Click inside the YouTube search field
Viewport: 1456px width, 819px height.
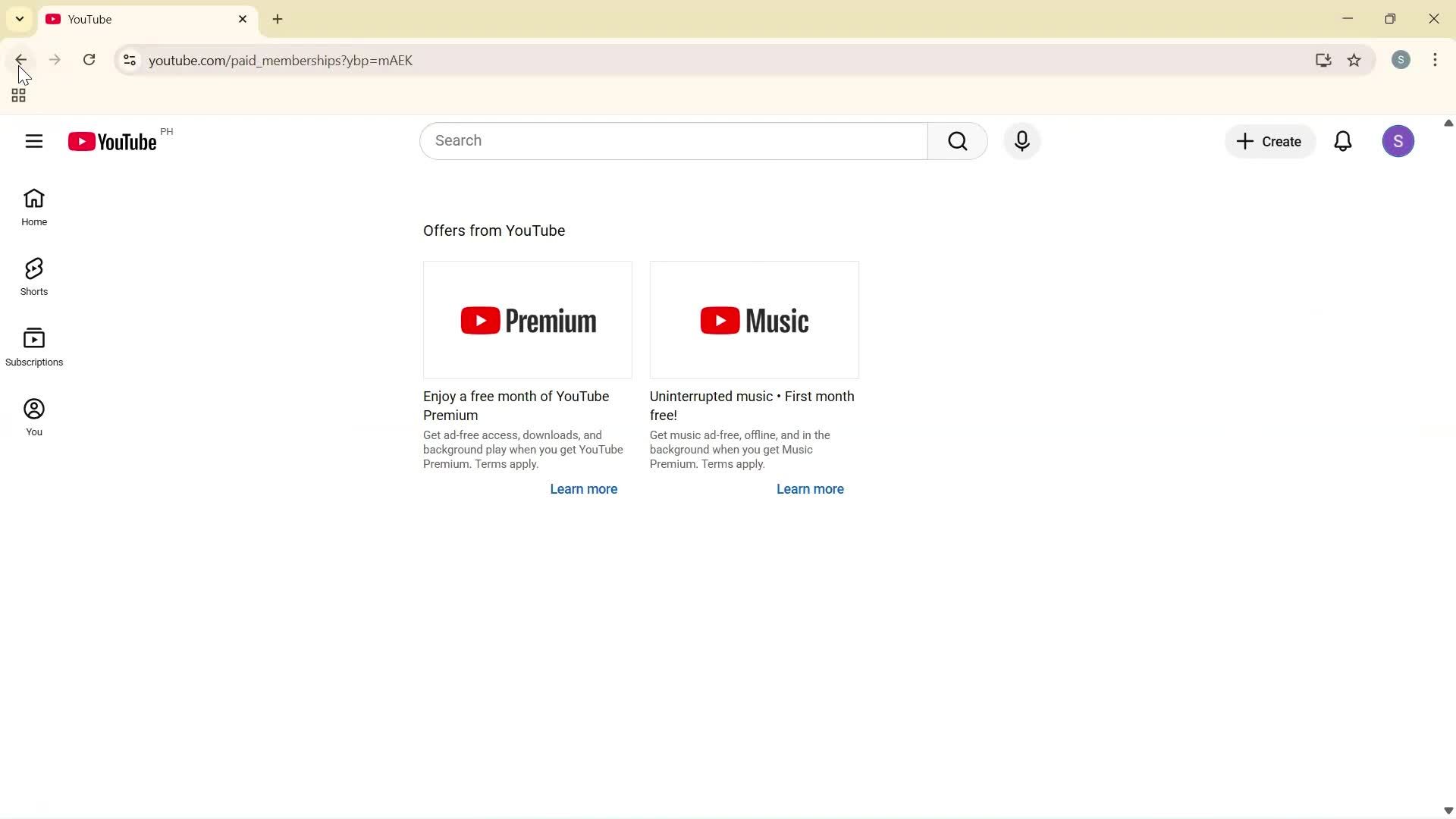click(x=667, y=140)
